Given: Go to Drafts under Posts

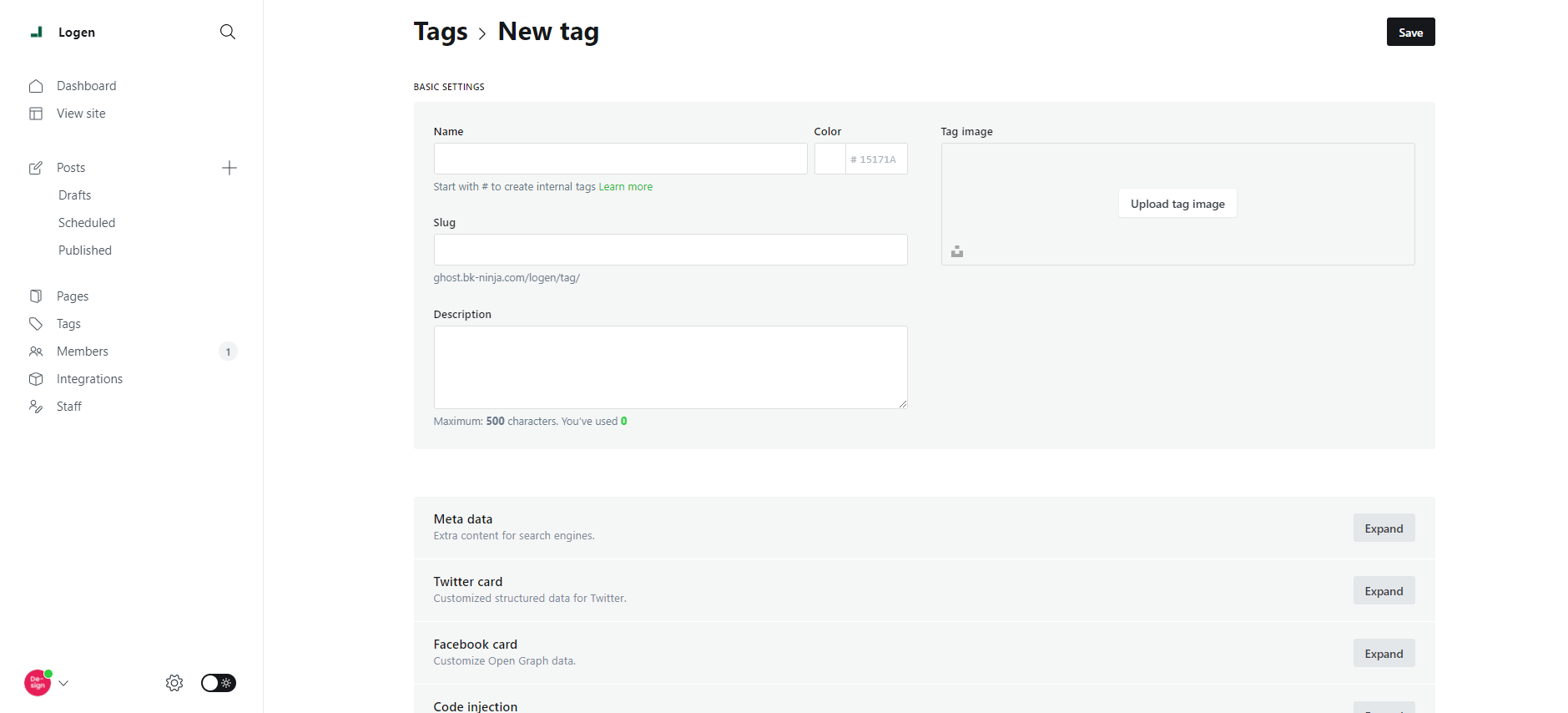Looking at the screenshot, I should coord(75,195).
